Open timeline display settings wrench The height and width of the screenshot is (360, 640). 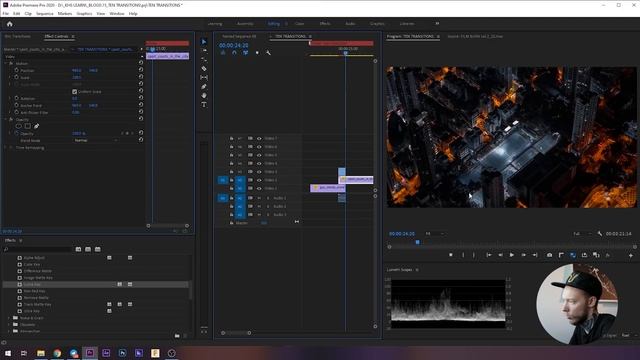pos(268,53)
